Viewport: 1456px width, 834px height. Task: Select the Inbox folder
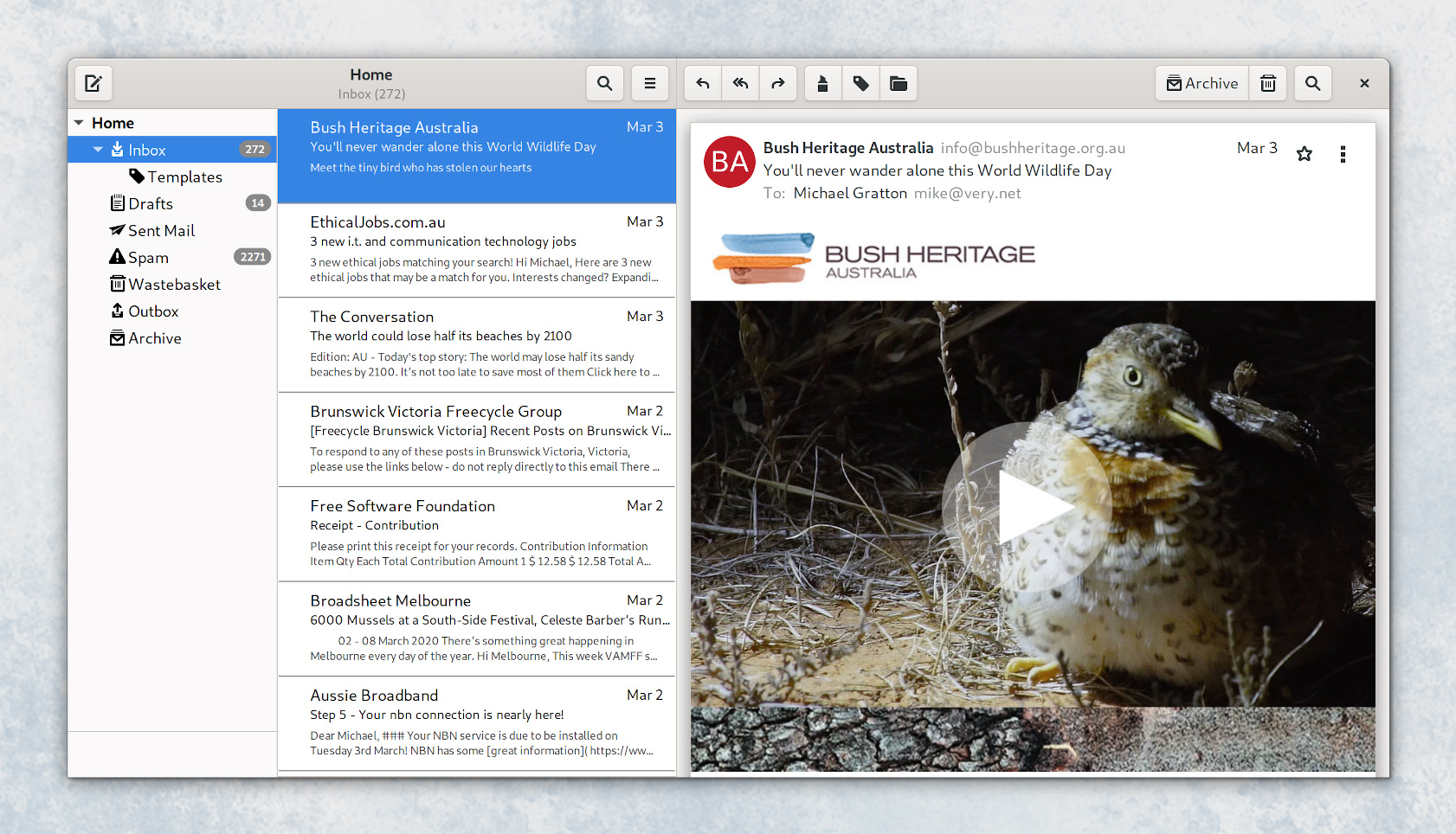click(x=172, y=150)
